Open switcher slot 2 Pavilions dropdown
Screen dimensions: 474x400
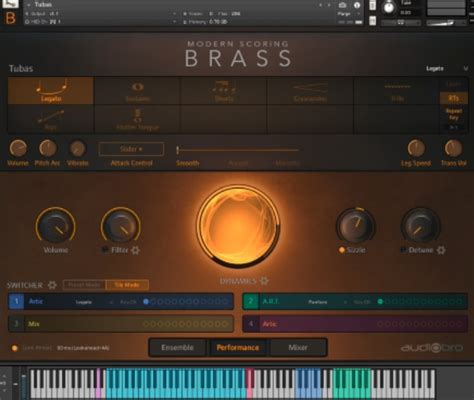point(328,302)
